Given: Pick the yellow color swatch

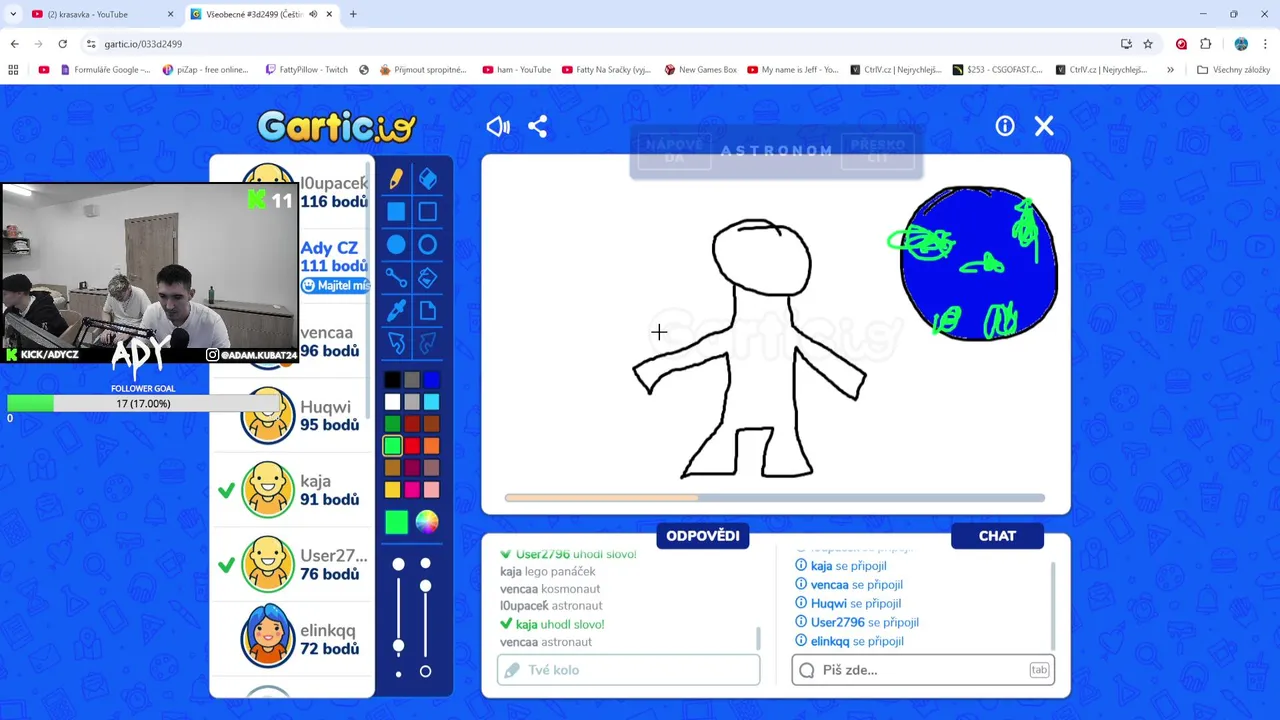Looking at the screenshot, I should pos(392,490).
